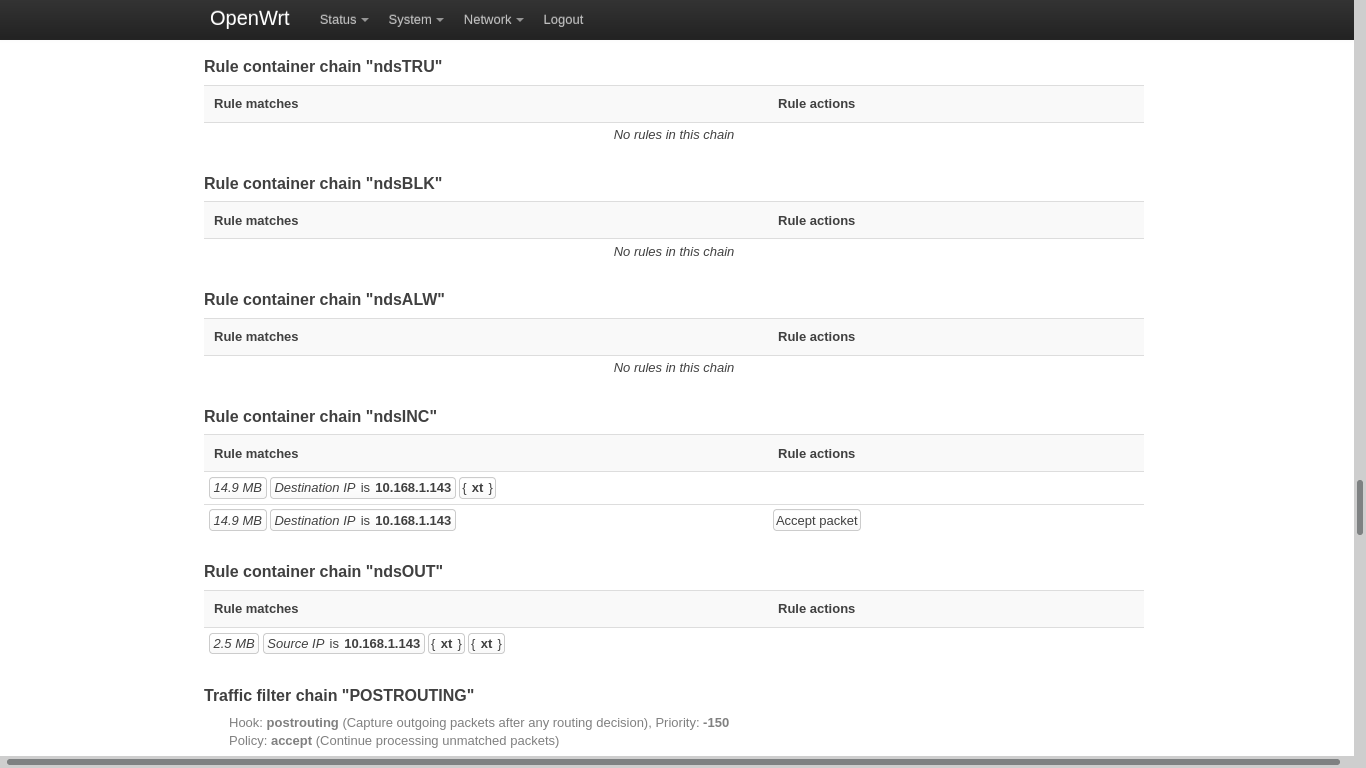Click the second { xt } tag in ndsOUT row

(487, 643)
